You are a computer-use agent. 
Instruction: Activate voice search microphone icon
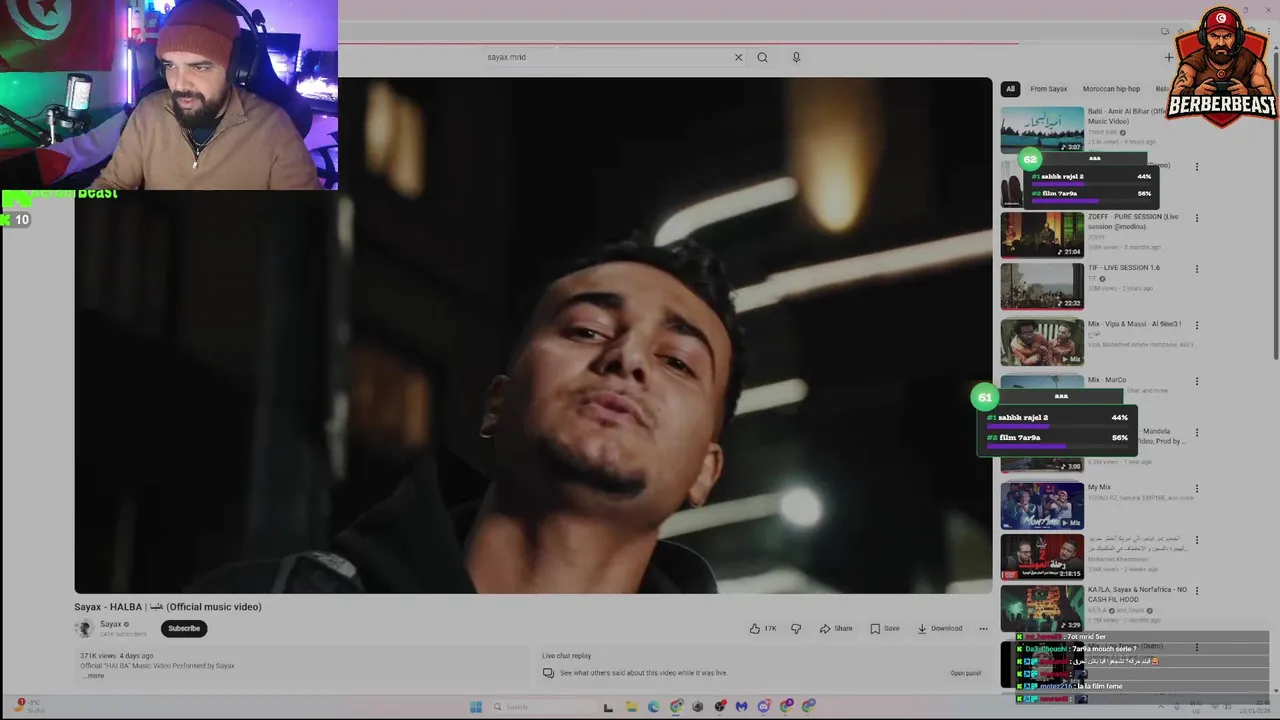click(x=796, y=57)
